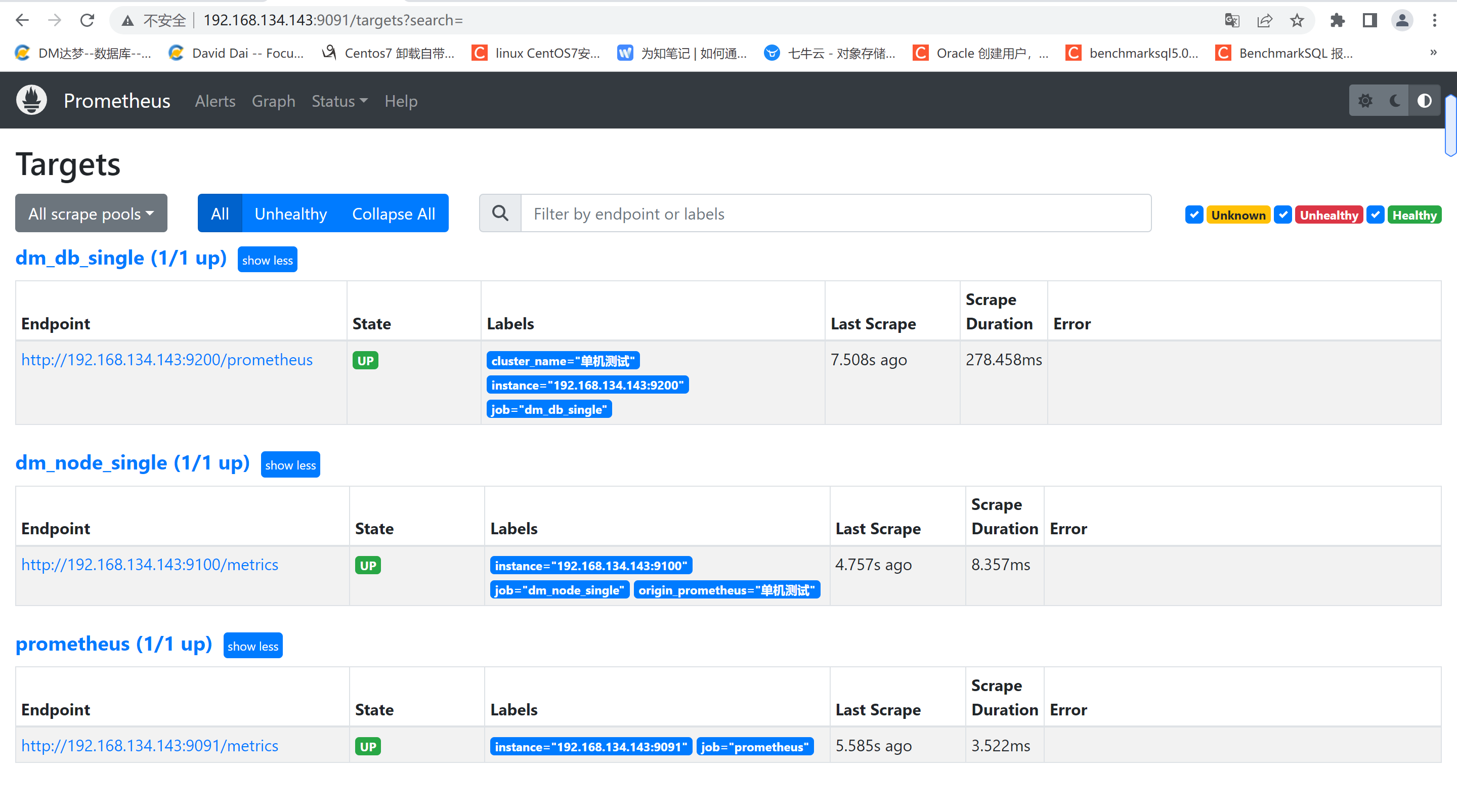Open the Graph nav item
The height and width of the screenshot is (812, 1457).
point(273,101)
